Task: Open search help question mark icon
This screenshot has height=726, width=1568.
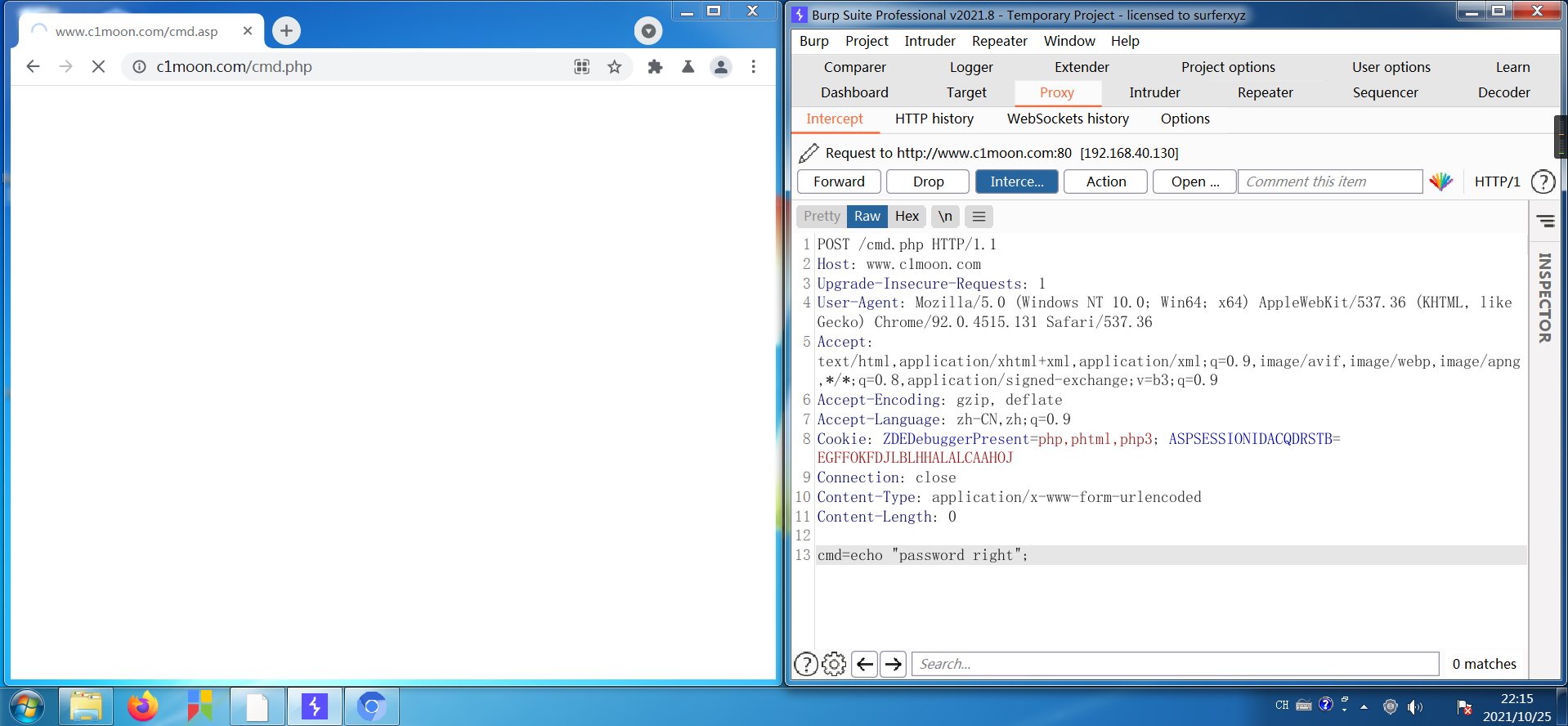Action: pos(806,664)
